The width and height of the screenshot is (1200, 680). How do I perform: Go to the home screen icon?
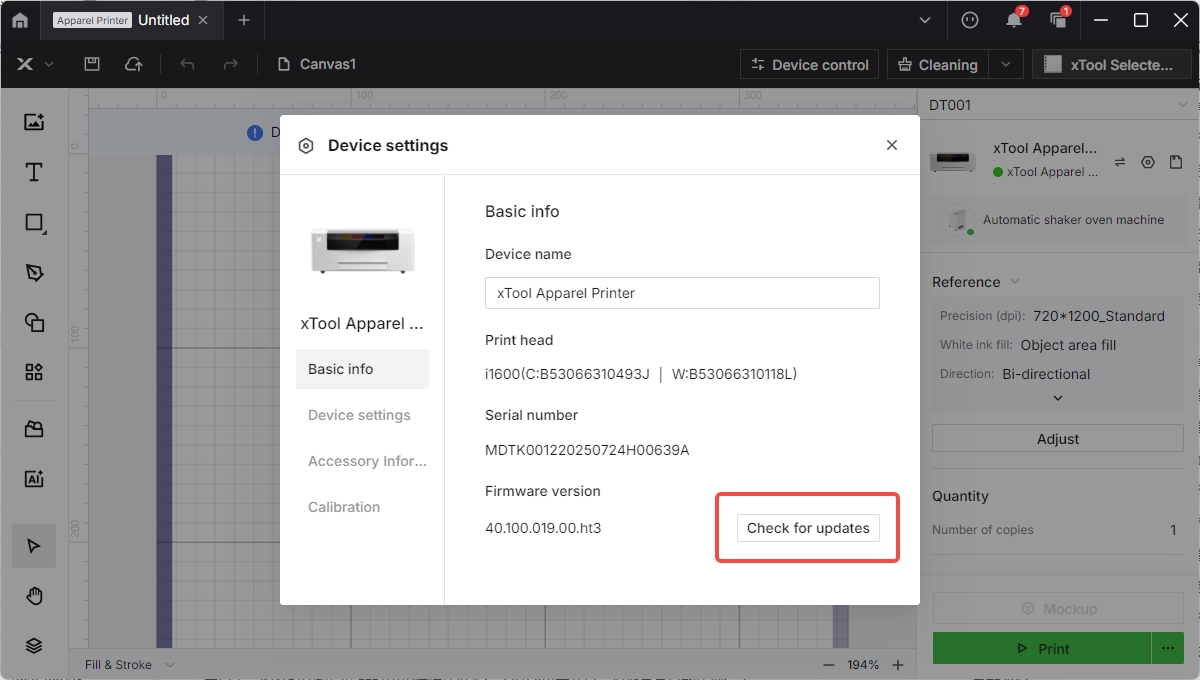[20, 20]
